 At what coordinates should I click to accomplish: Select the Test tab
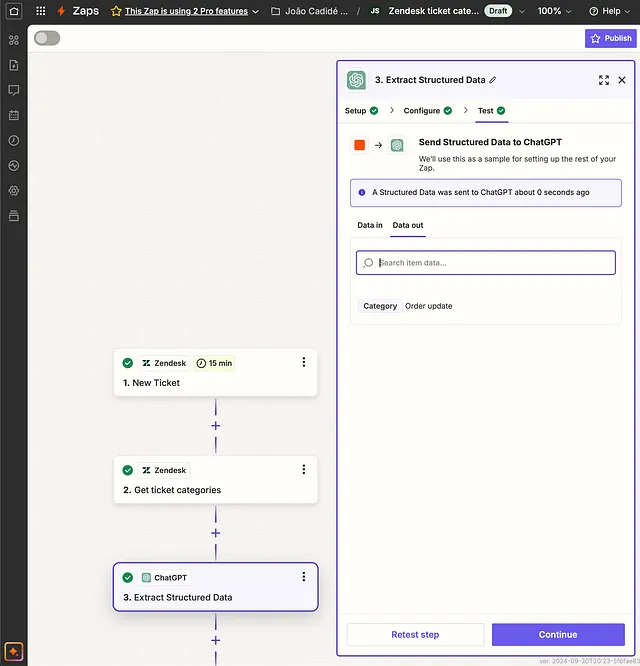[491, 110]
